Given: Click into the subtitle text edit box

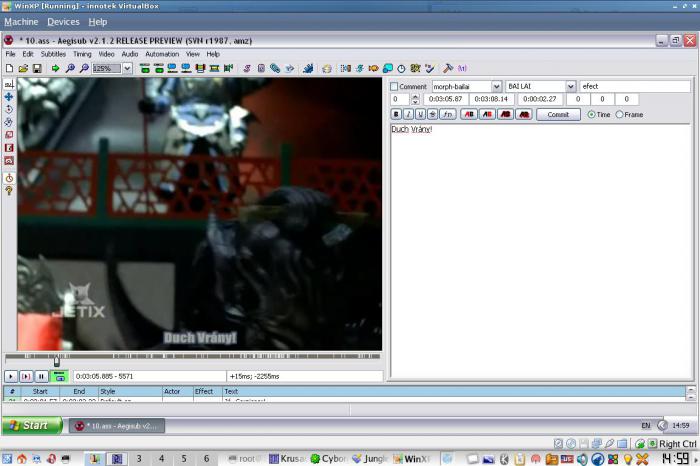Looking at the screenshot, I should coord(541,251).
